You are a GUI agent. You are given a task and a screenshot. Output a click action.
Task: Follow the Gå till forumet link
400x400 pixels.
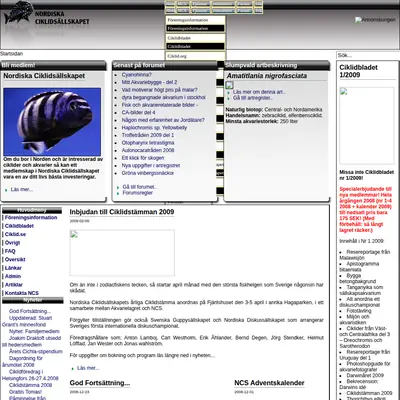point(139,187)
